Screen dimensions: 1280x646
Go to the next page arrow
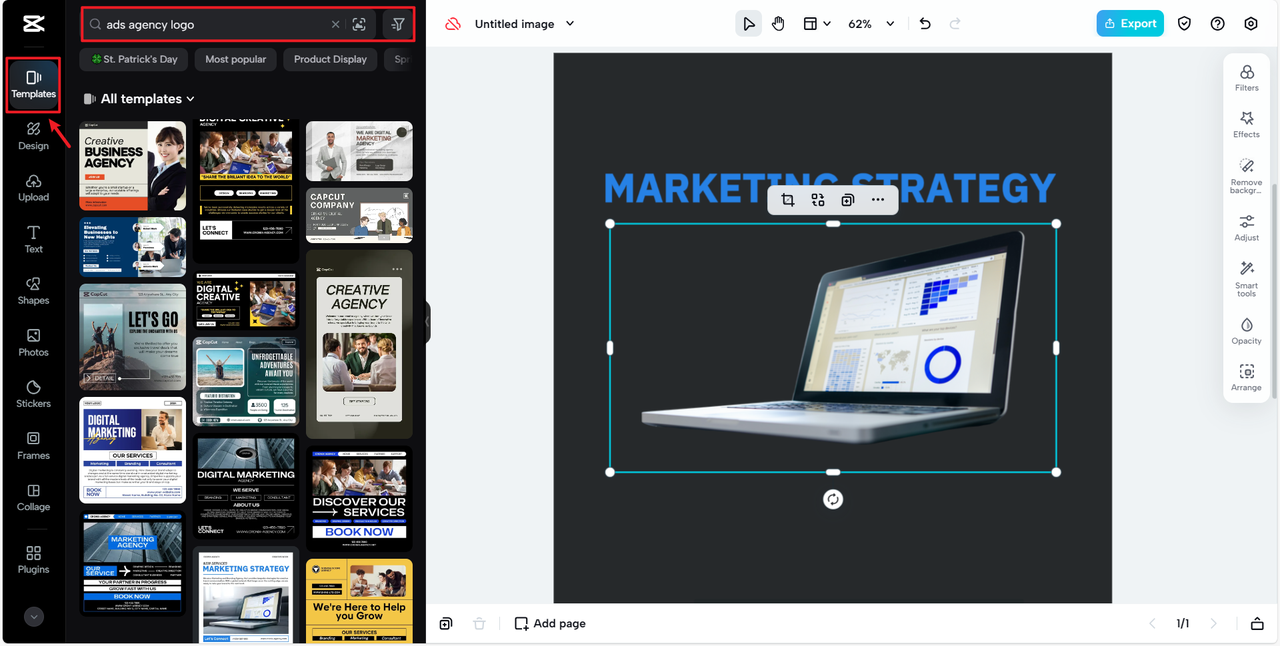tap(1214, 623)
